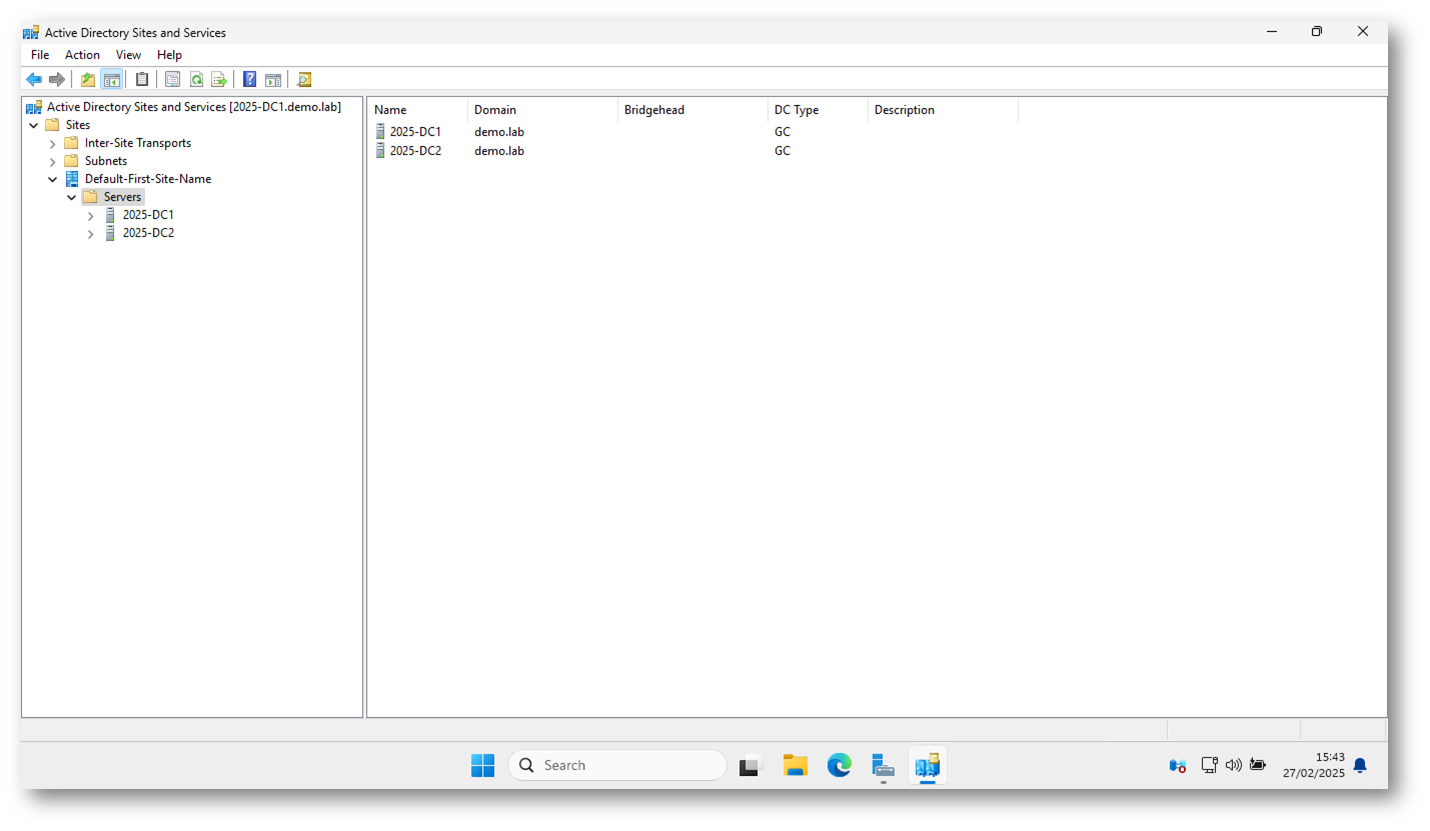The image size is (1430, 831).
Task: Go up one level with folder icon
Action: pos(88,80)
